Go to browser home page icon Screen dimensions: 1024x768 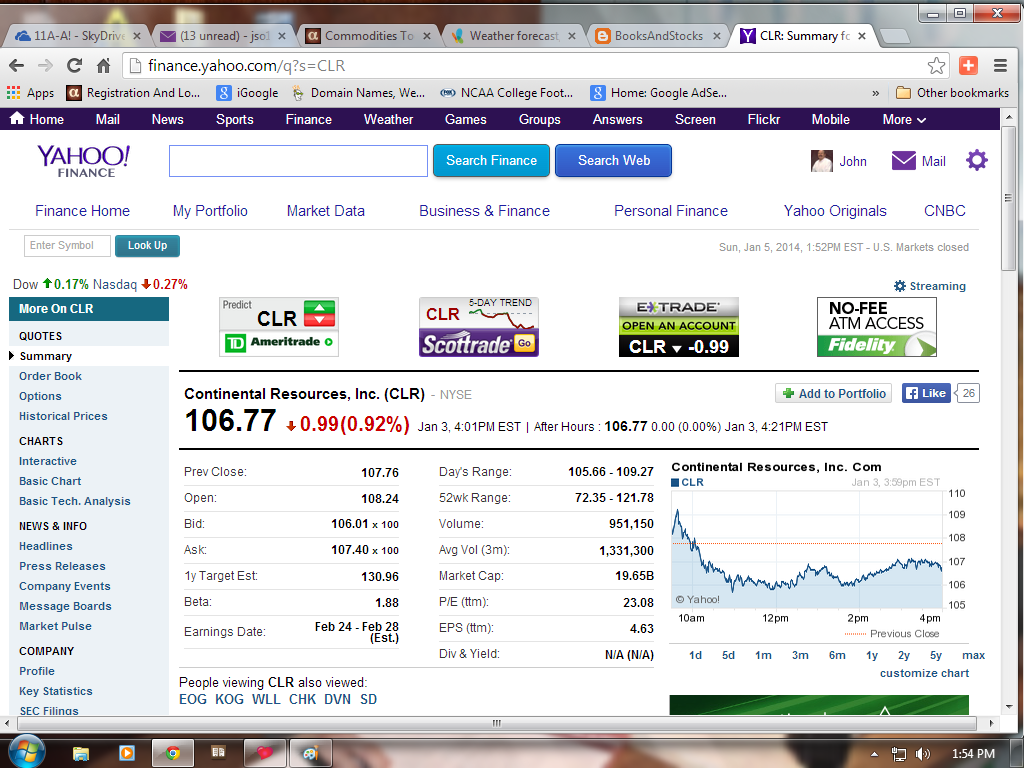[103, 65]
